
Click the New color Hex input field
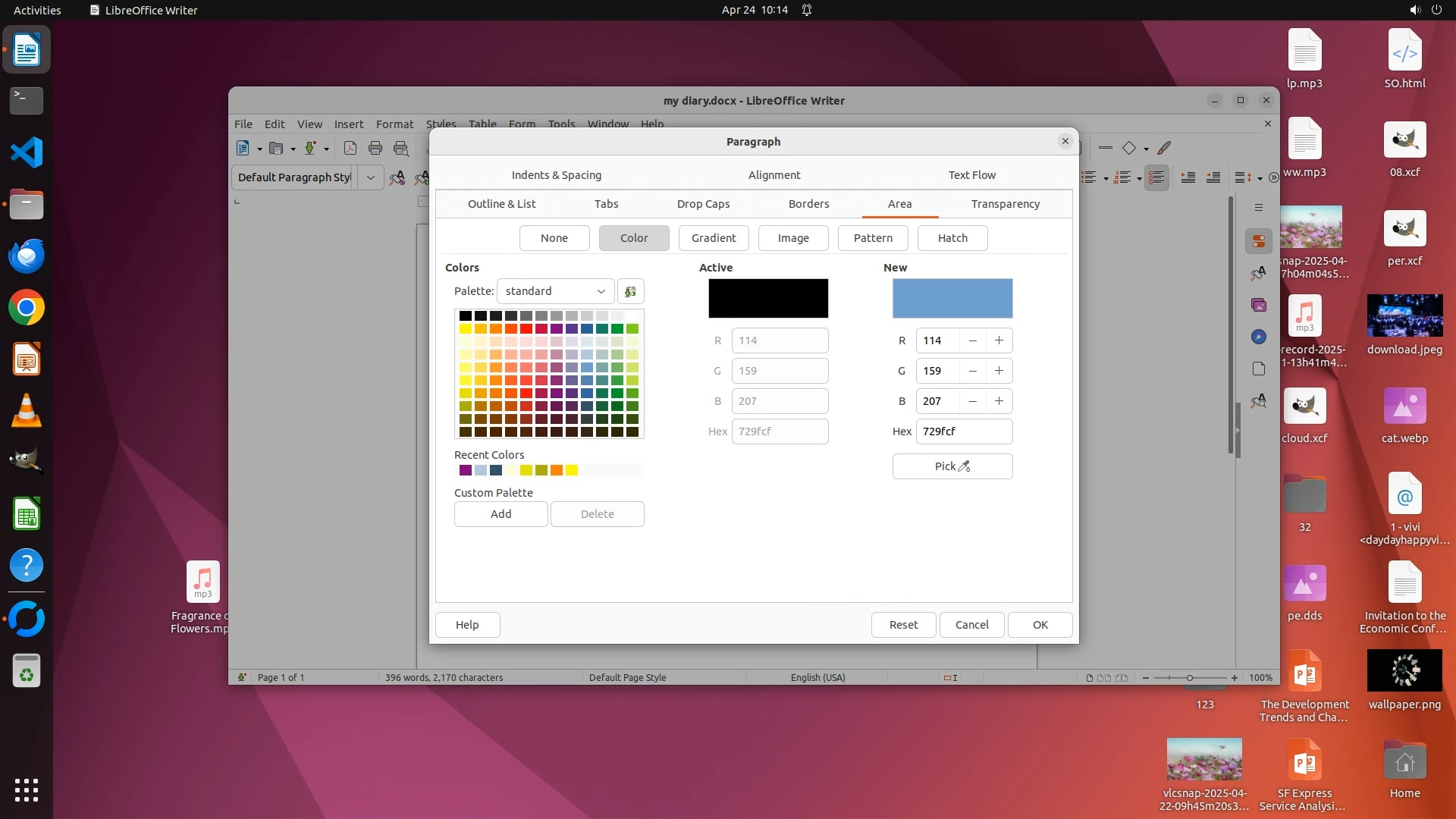(963, 431)
